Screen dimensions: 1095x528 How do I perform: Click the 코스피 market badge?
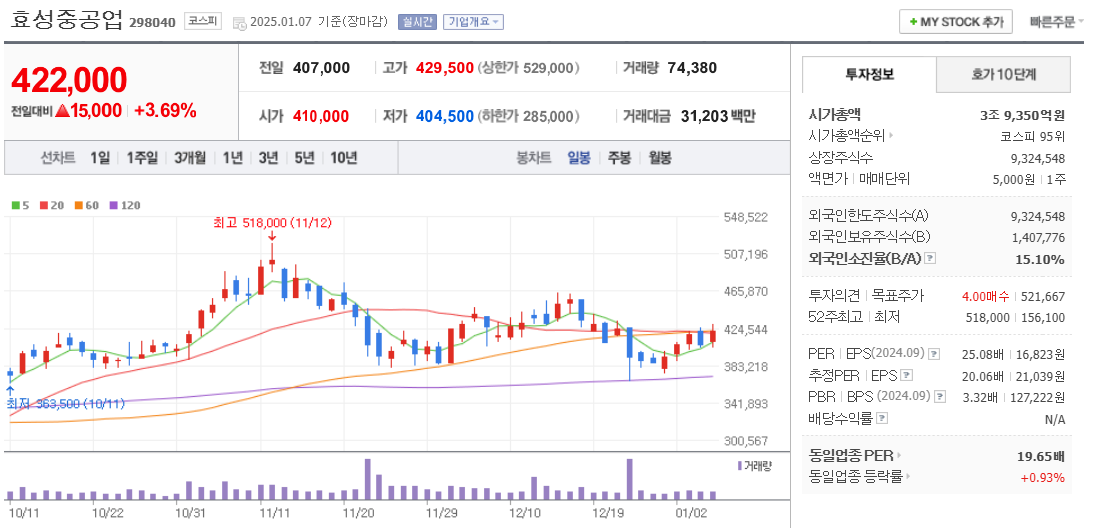[x=203, y=21]
